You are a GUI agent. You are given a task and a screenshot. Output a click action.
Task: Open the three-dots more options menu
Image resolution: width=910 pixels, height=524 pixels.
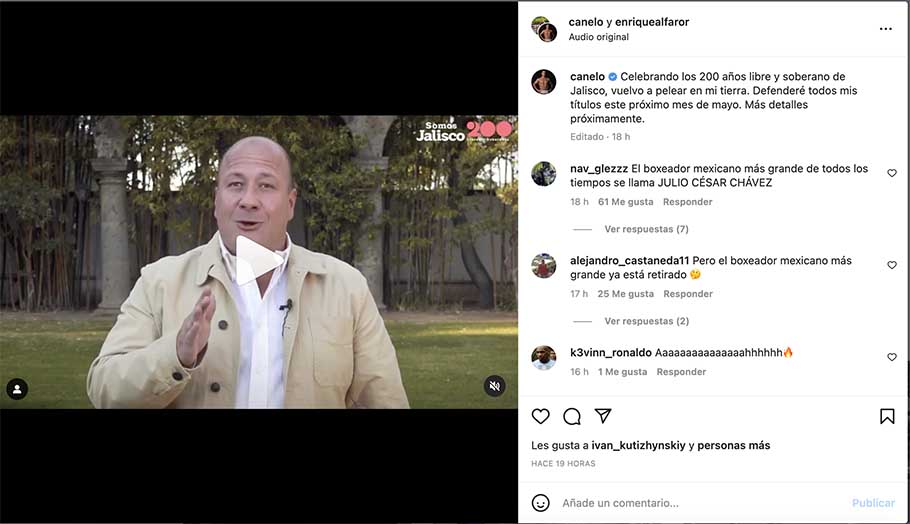pyautogui.click(x=886, y=29)
